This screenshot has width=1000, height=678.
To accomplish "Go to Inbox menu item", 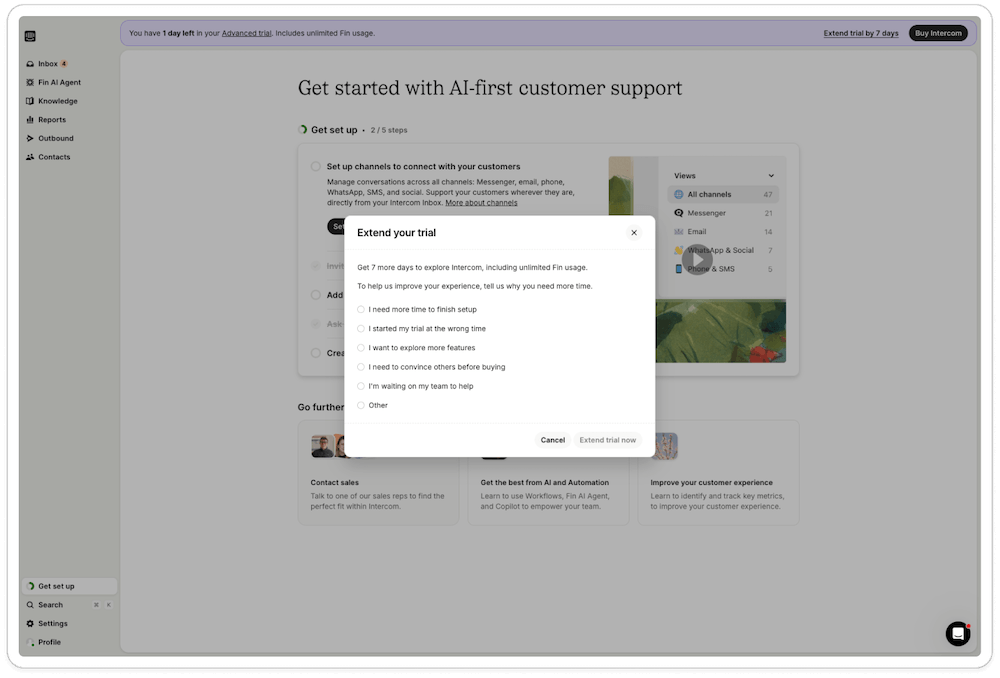I will point(68,64).
